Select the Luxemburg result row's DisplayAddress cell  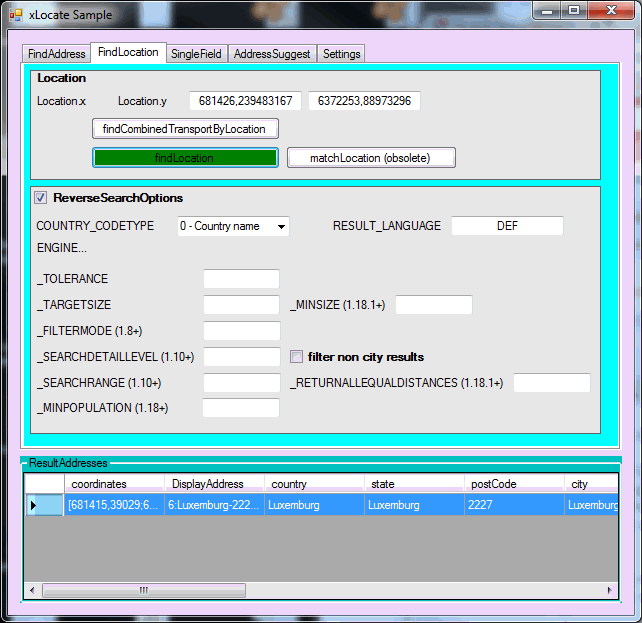pos(213,505)
